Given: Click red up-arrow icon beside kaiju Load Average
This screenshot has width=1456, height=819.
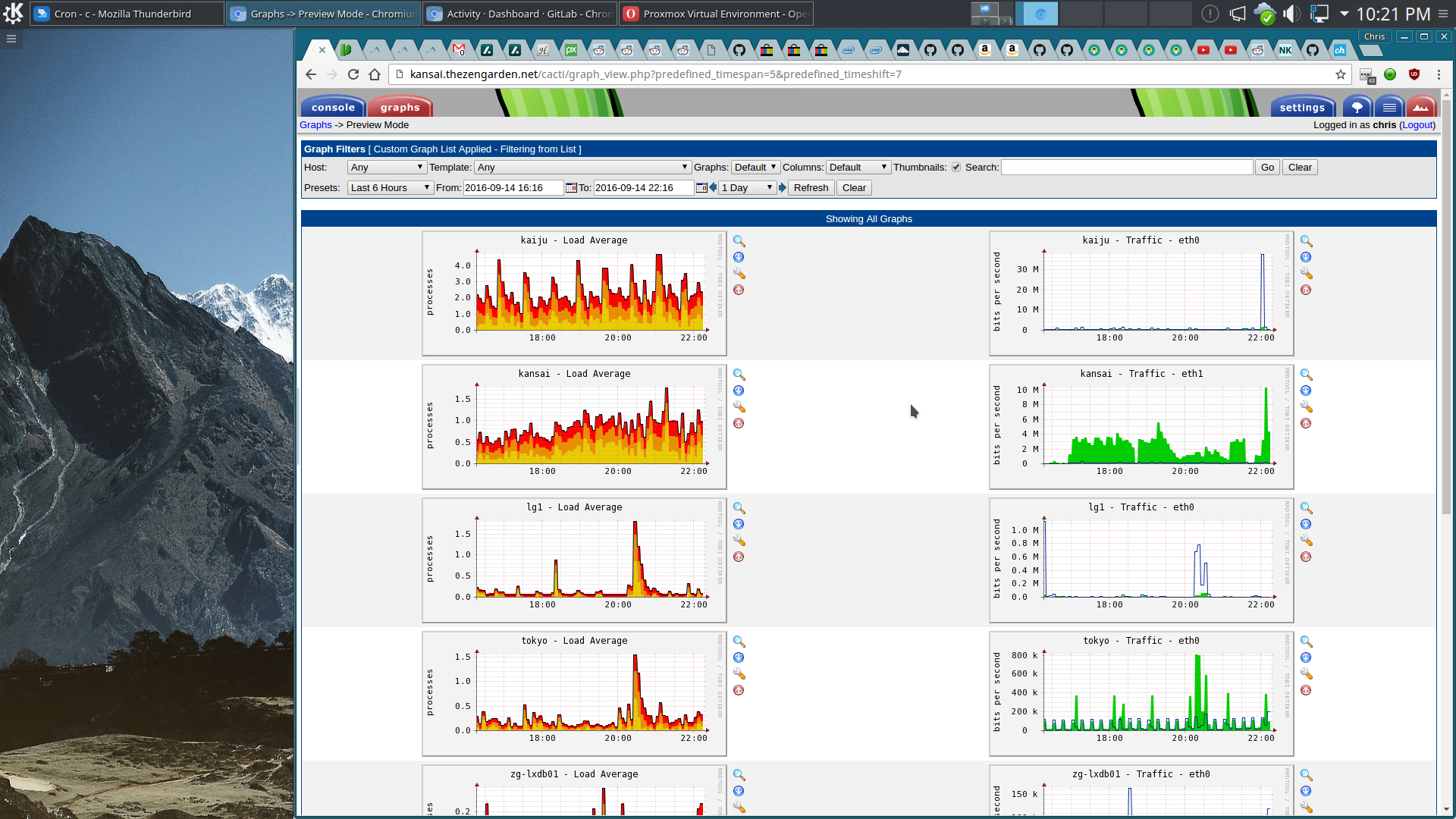Looking at the screenshot, I should (739, 290).
